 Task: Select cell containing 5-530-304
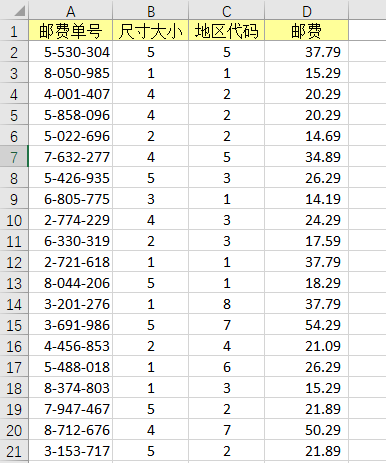click(x=71, y=52)
